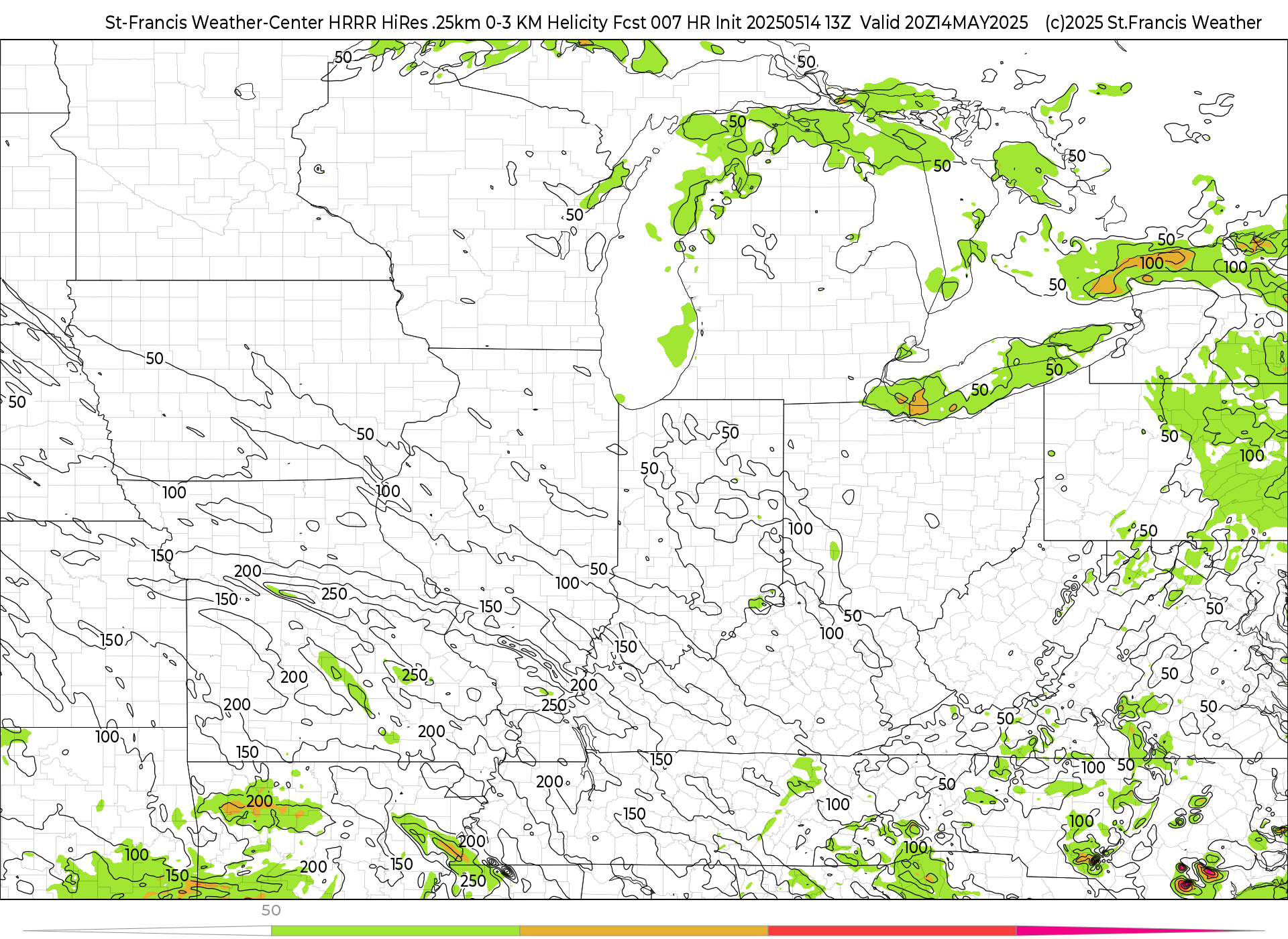Image resolution: width=1288 pixels, height=939 pixels.
Task: Click 'St-Francis Weather-Center' at the start of the title
Action: point(215,23)
